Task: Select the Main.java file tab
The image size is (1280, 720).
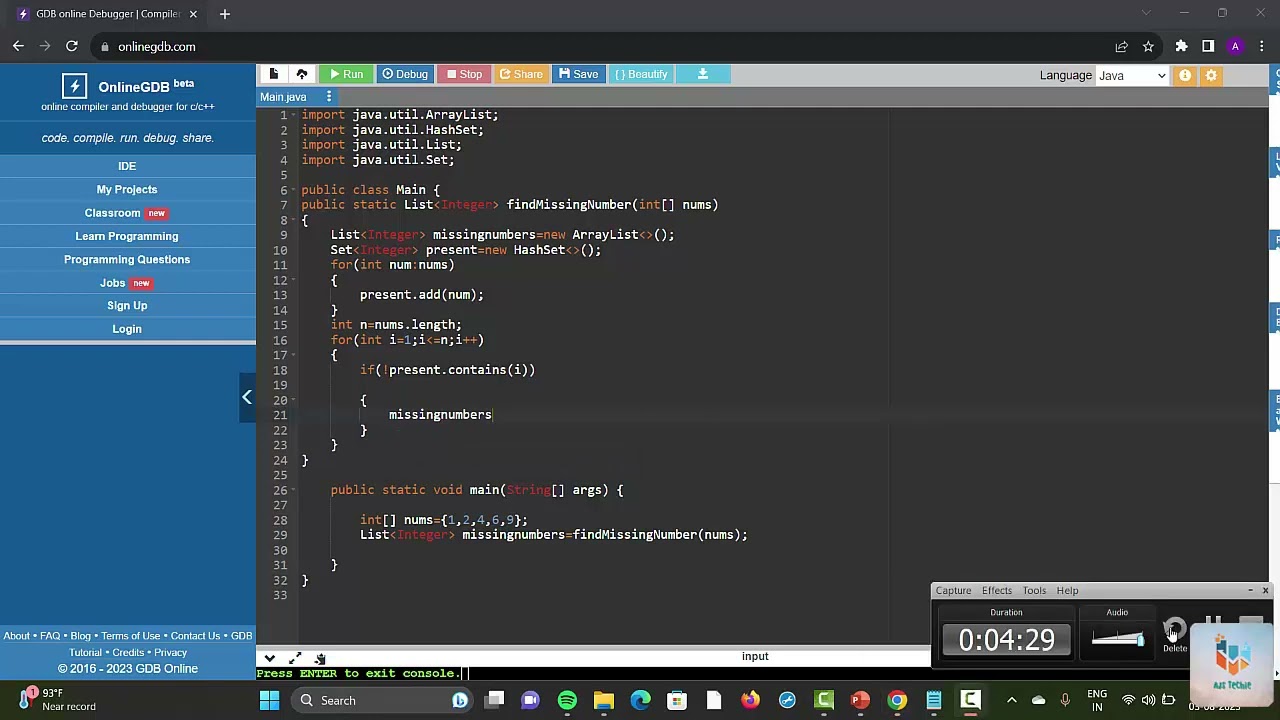Action: tap(283, 97)
